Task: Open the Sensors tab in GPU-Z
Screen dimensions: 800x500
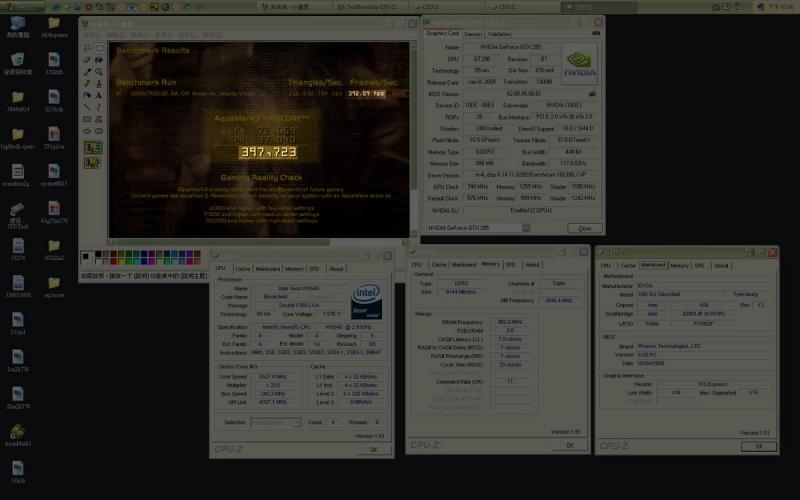Action: [x=473, y=34]
